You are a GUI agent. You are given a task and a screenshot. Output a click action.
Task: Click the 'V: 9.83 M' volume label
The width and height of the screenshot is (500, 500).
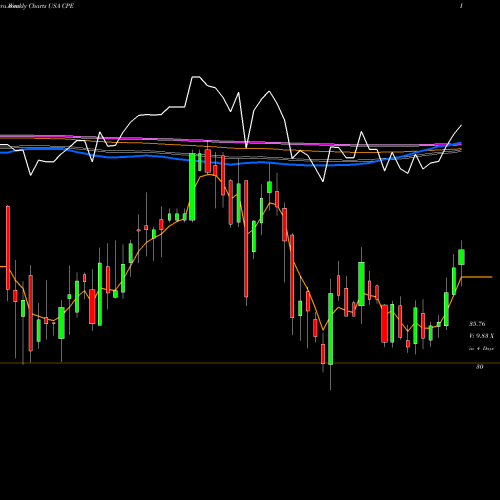click(481, 336)
